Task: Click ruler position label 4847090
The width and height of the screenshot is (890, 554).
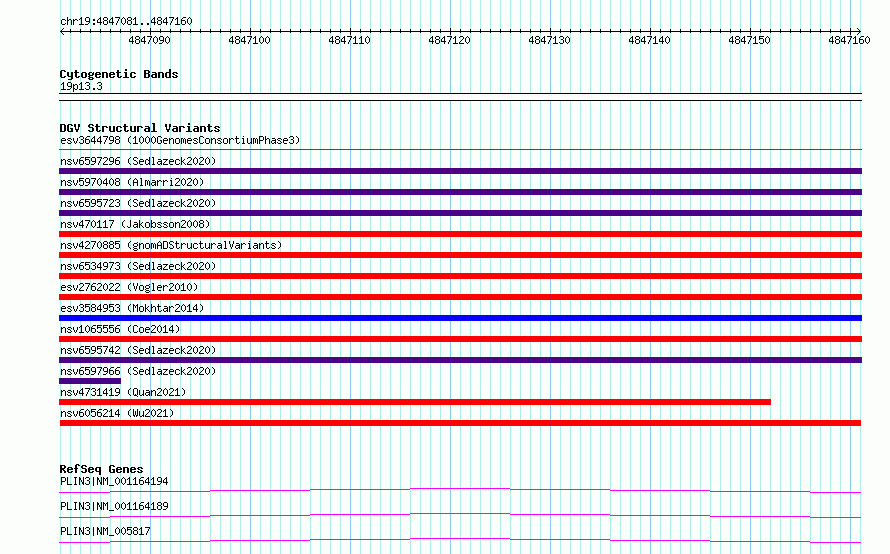Action: [149, 40]
